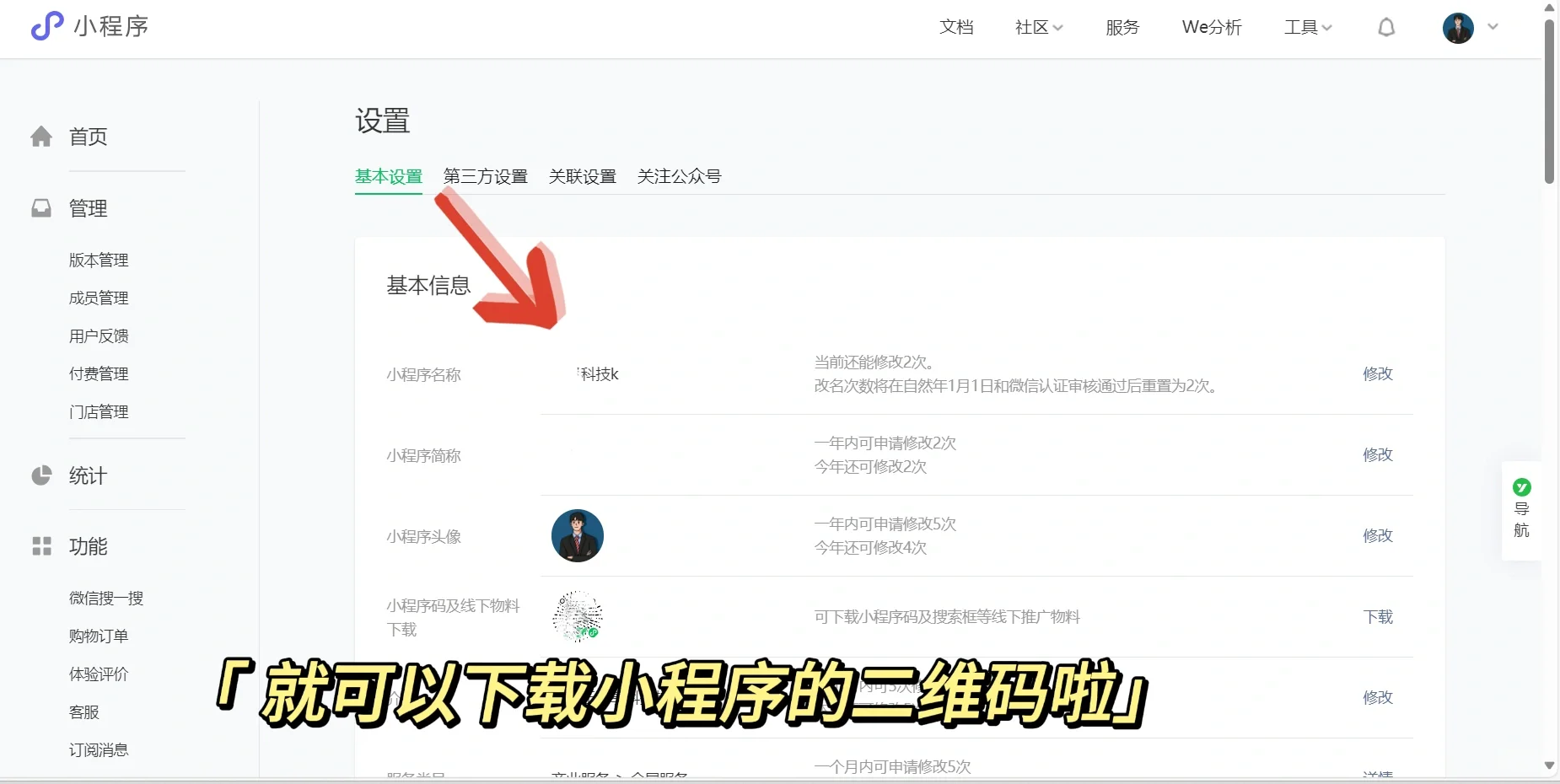
Task: Click the 首页 home icon
Action: point(41,137)
